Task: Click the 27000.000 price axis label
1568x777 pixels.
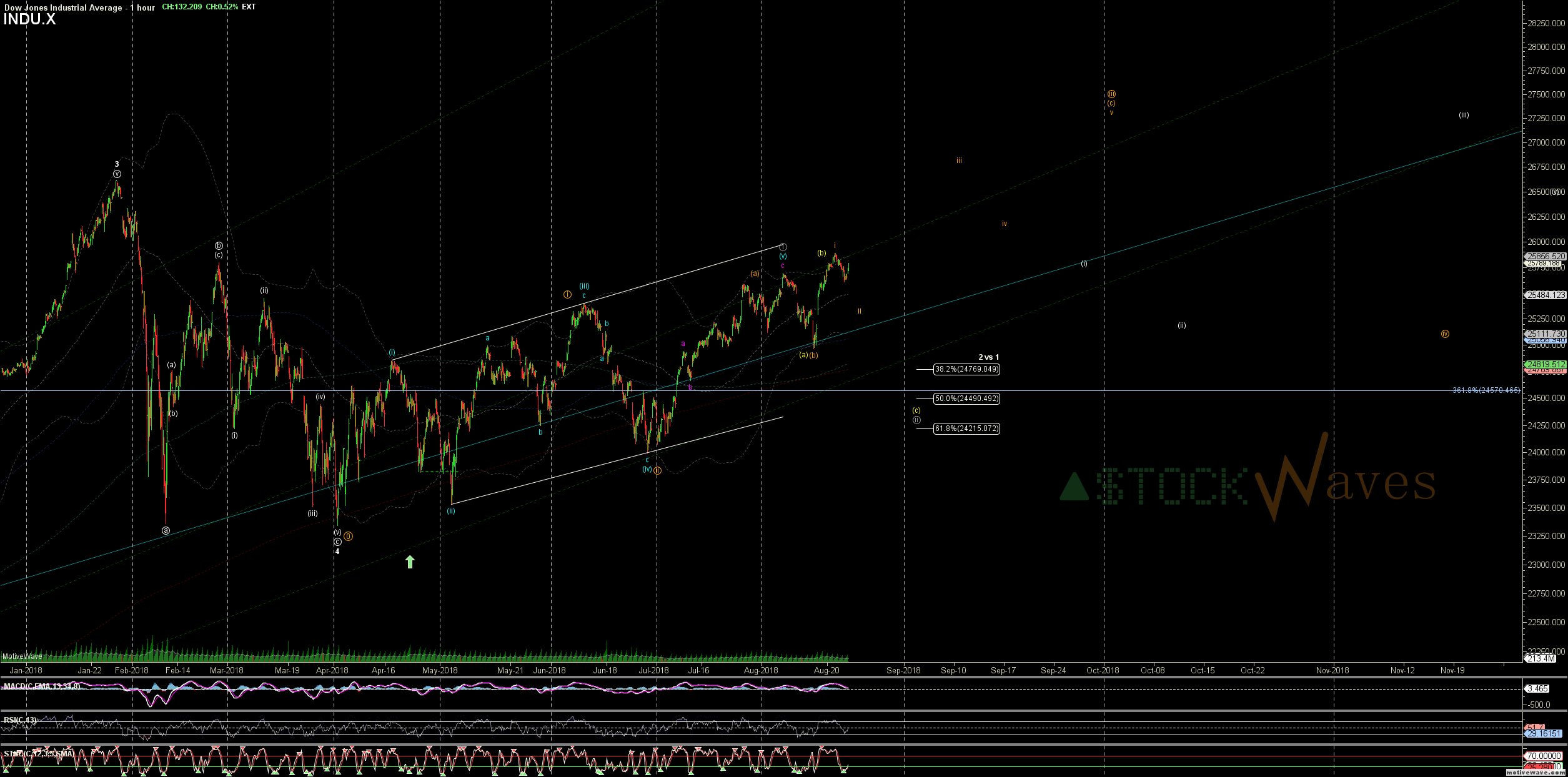Action: (1547, 142)
